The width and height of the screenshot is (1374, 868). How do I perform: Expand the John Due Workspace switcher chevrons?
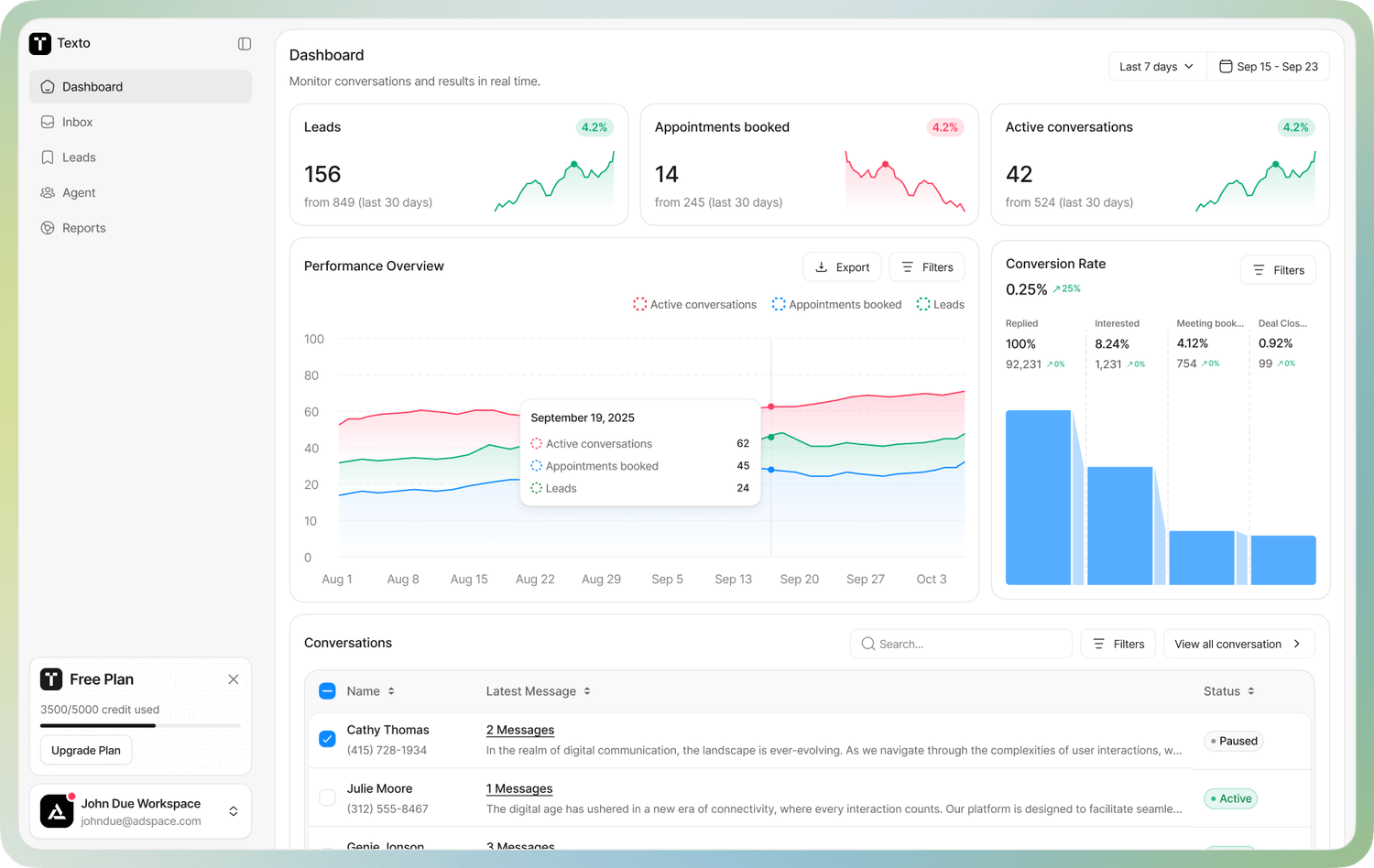click(x=234, y=811)
